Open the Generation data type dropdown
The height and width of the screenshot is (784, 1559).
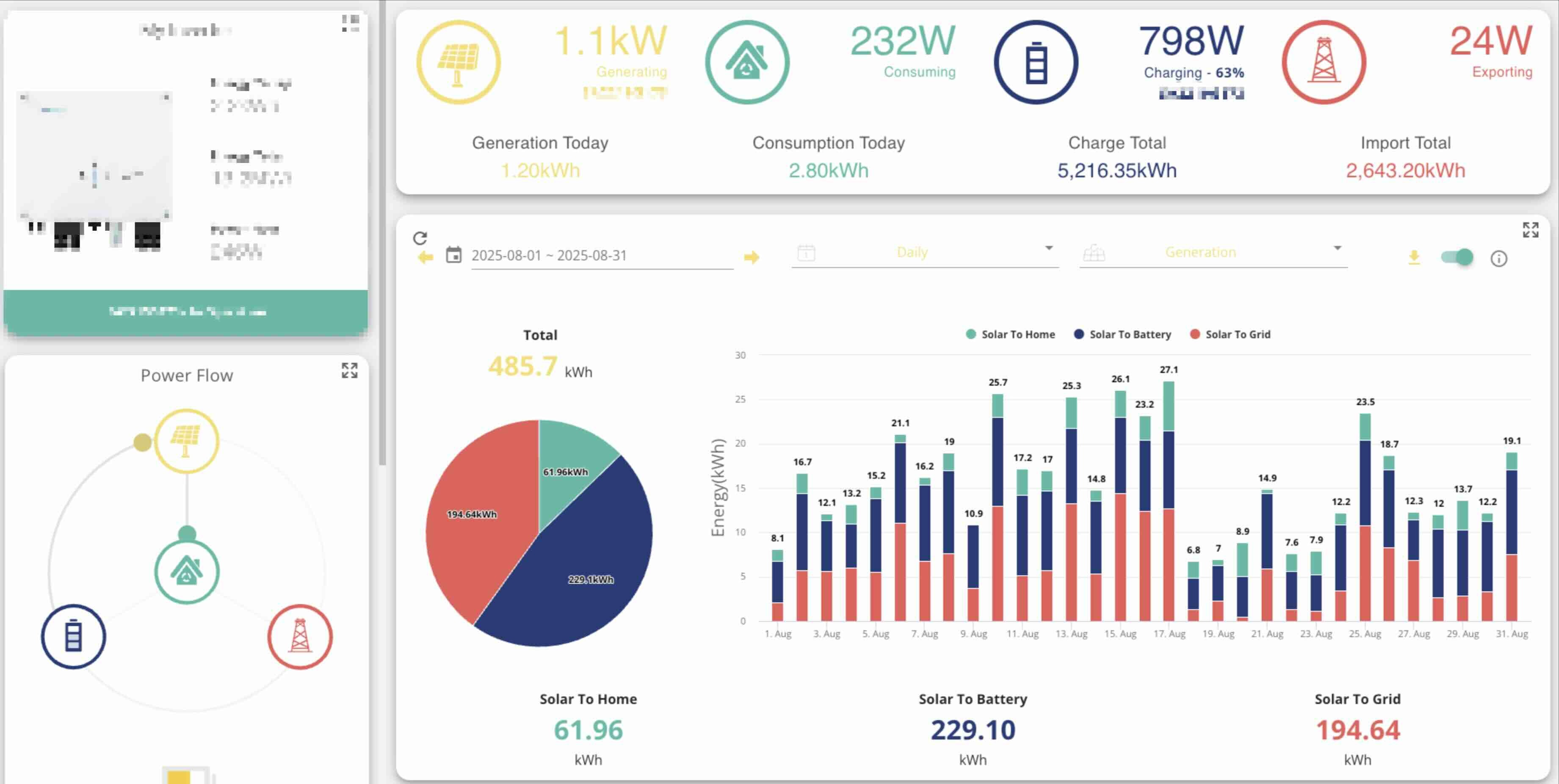tap(1213, 253)
